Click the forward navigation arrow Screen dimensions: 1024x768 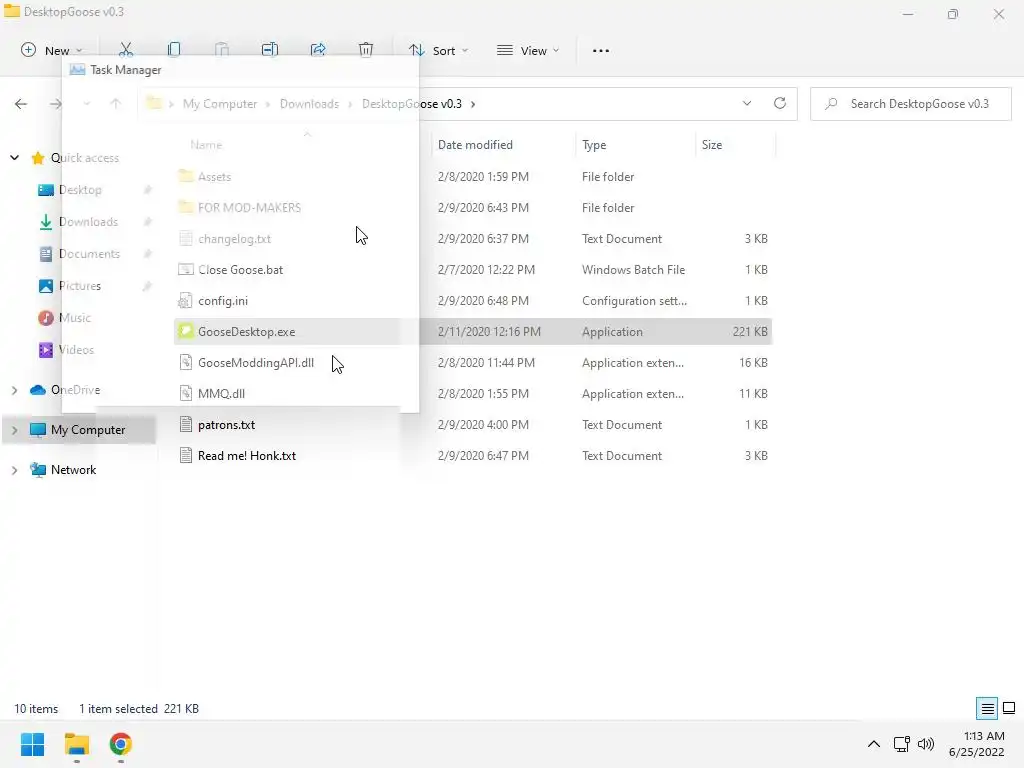click(x=56, y=104)
